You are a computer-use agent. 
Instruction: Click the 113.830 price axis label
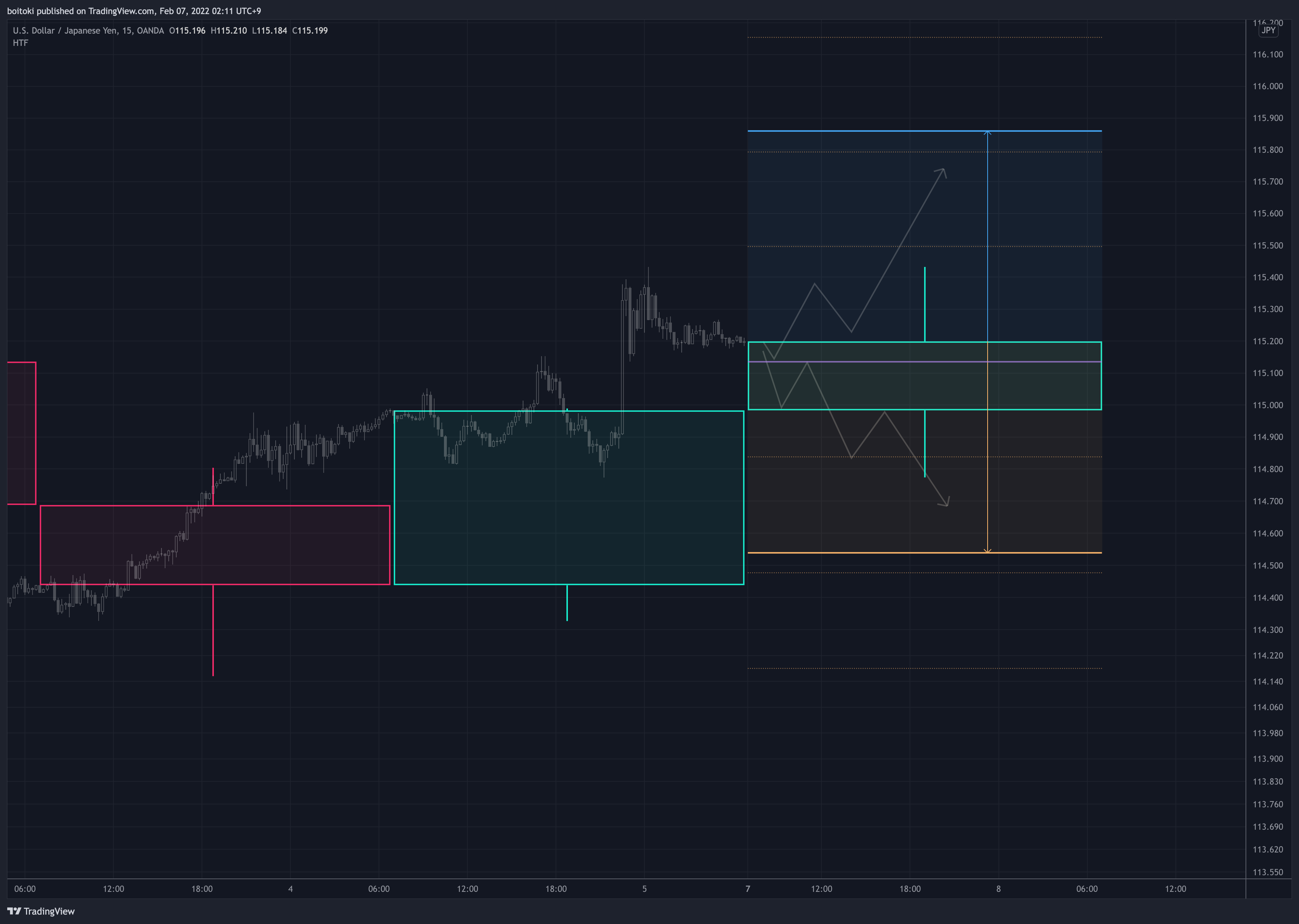(x=1268, y=782)
